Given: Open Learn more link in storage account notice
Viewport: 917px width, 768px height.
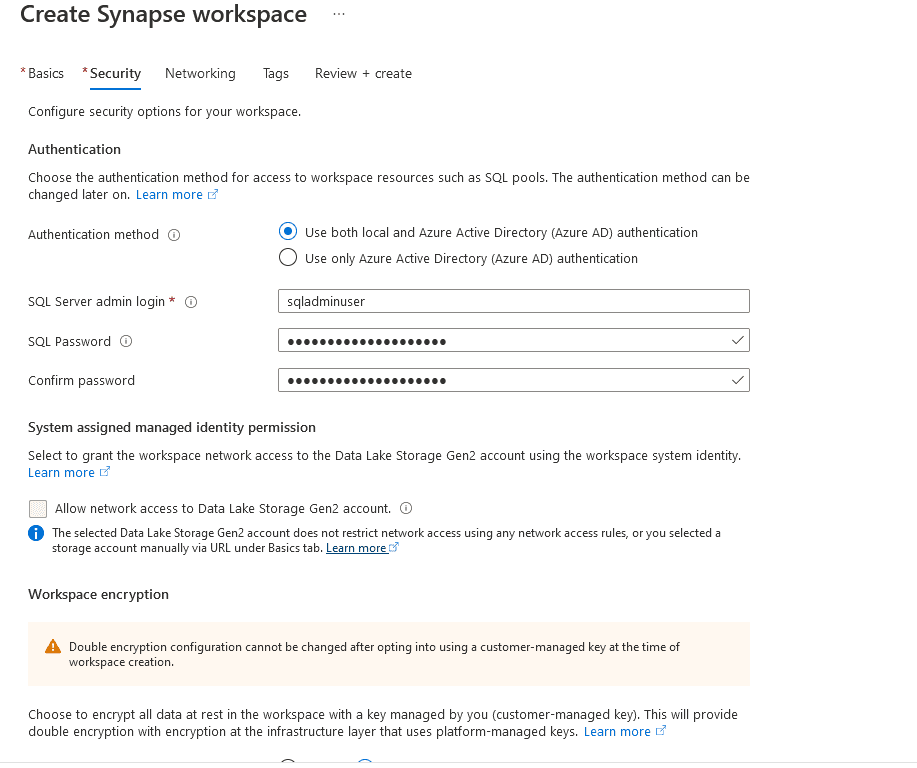Looking at the screenshot, I should tap(356, 548).
